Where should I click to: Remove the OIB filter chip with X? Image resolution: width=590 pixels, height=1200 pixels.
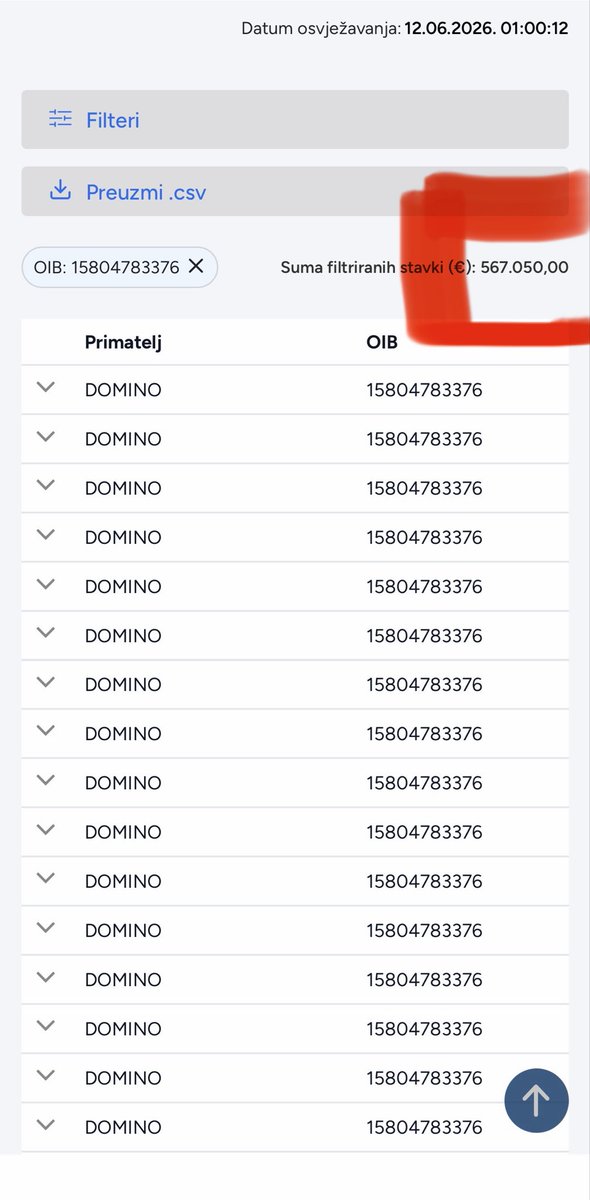click(196, 266)
